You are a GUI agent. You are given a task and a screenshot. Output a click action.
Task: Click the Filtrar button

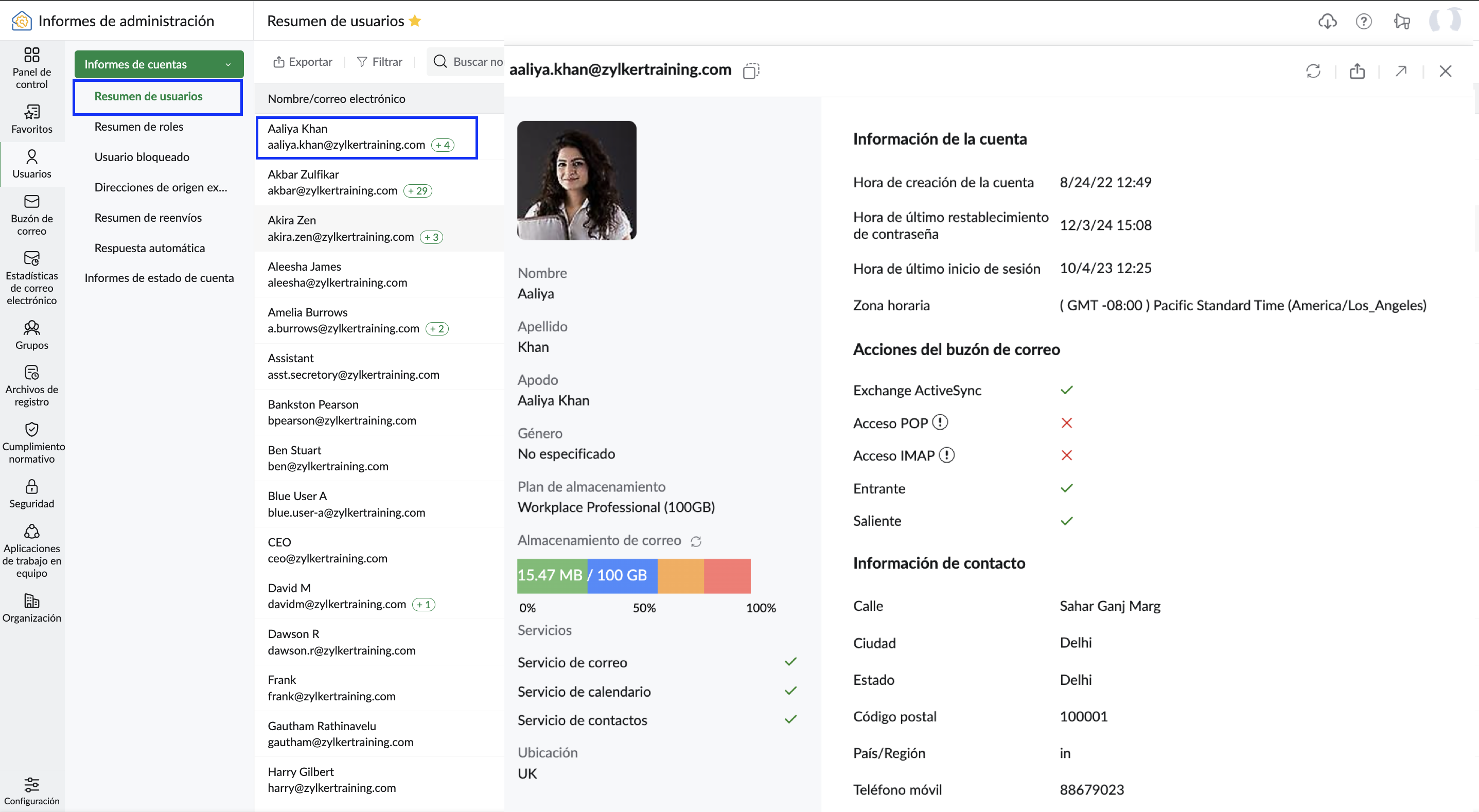379,61
